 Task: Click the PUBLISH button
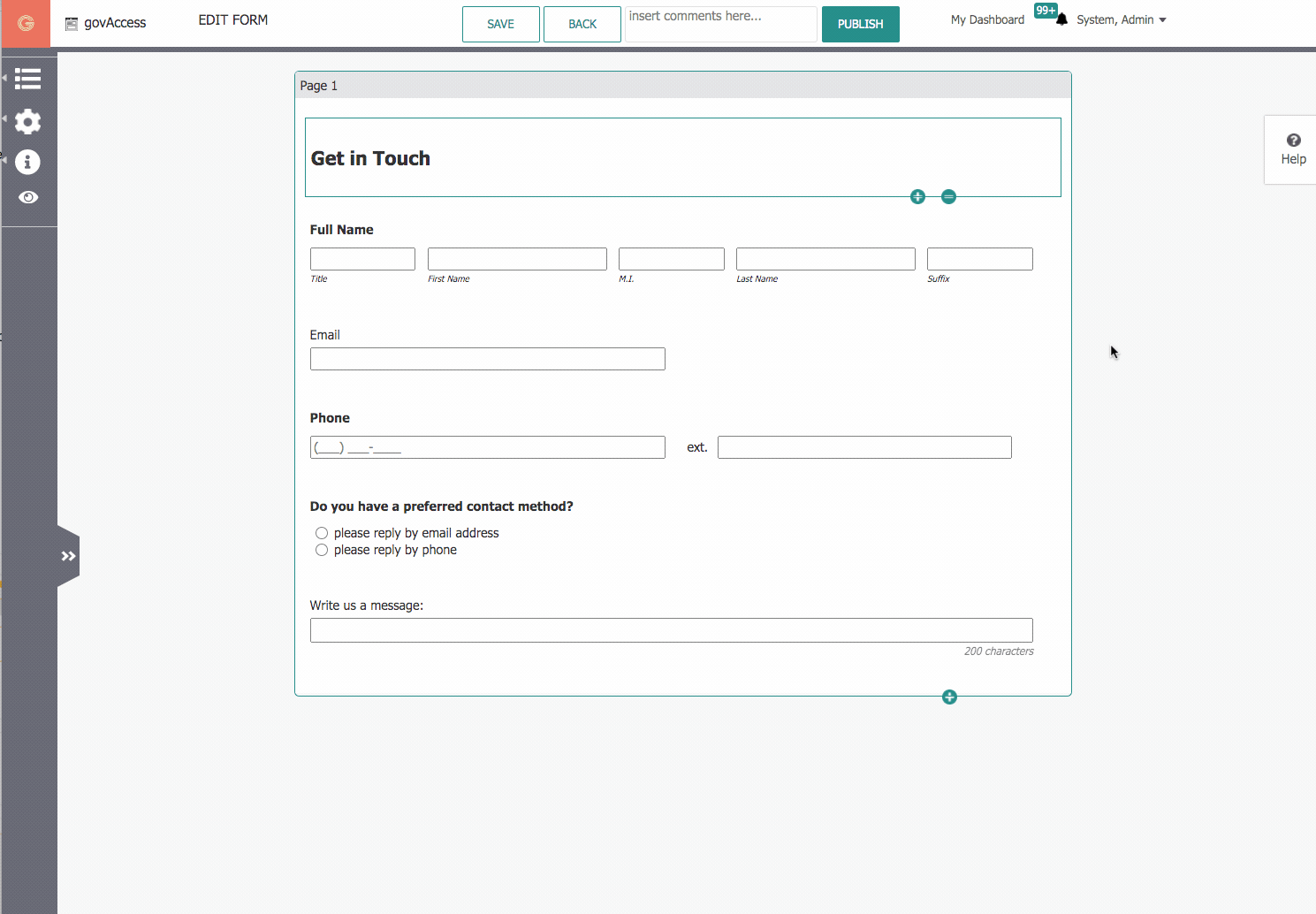point(861,24)
